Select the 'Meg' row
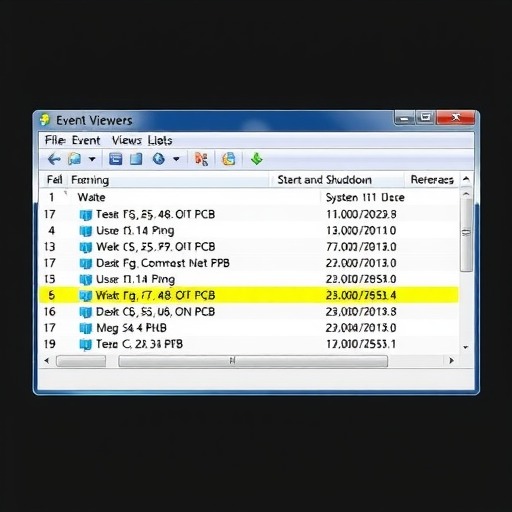This screenshot has height=512, width=512. click(x=249, y=328)
